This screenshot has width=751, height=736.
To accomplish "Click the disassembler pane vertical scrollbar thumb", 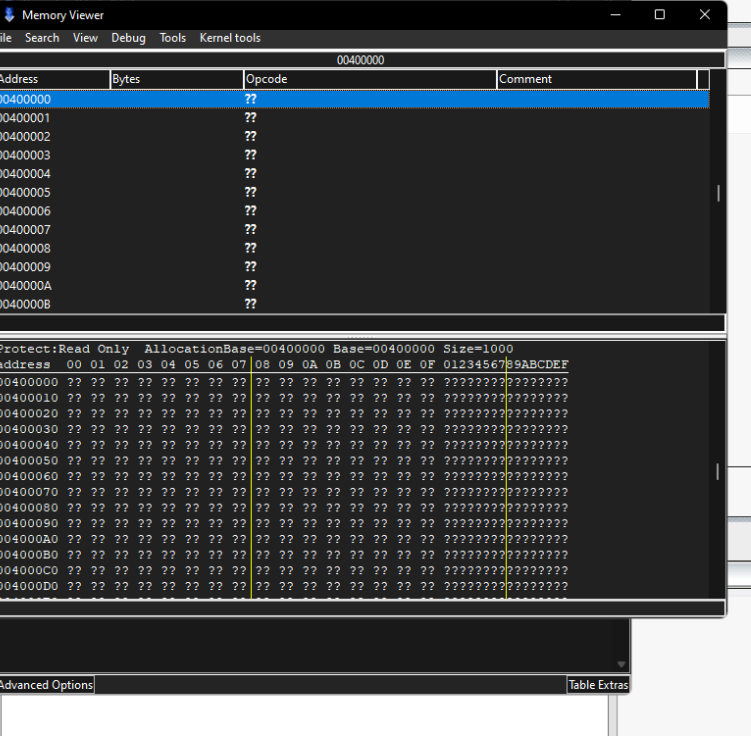I will point(718,193).
